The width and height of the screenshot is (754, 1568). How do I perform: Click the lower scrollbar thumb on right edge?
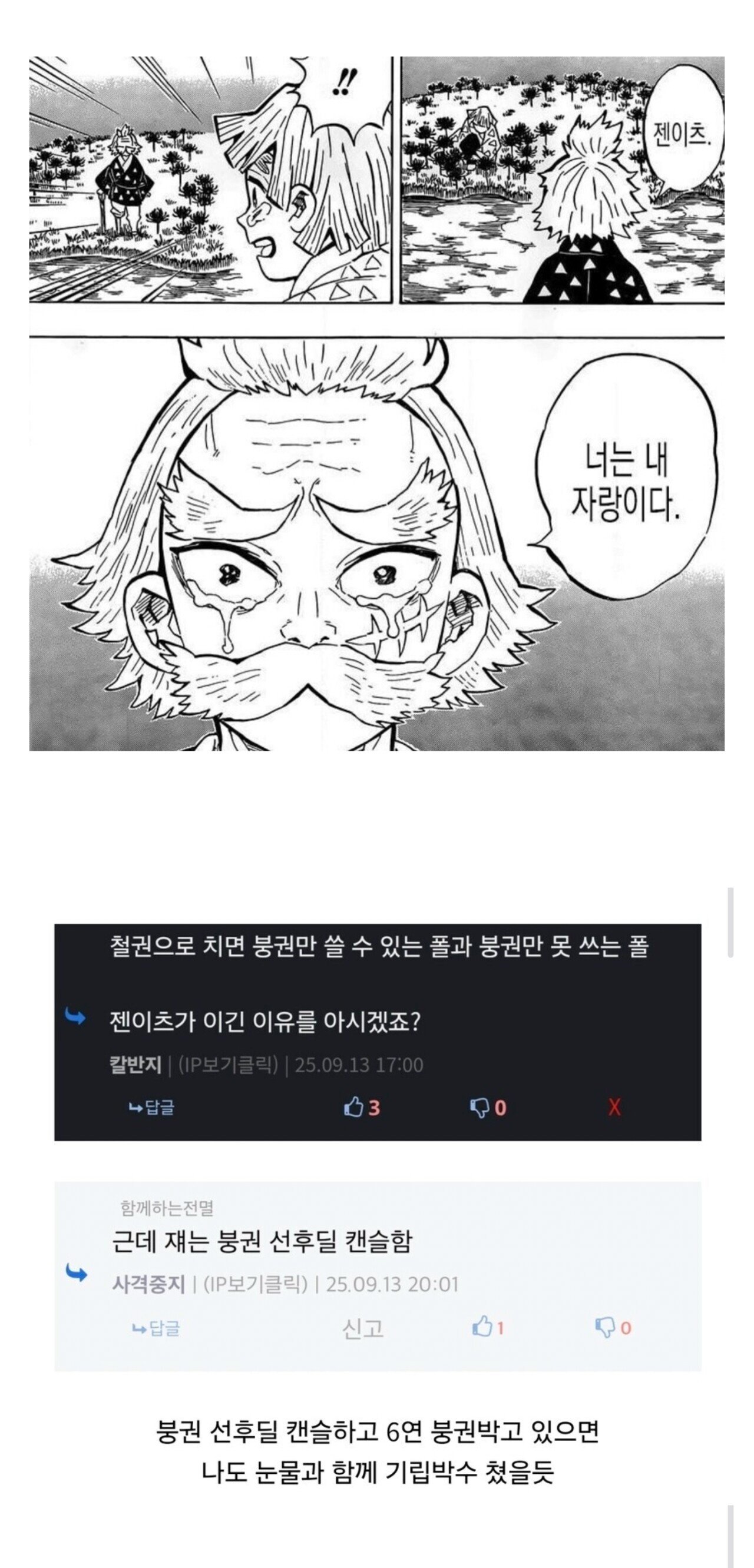(731, 1536)
